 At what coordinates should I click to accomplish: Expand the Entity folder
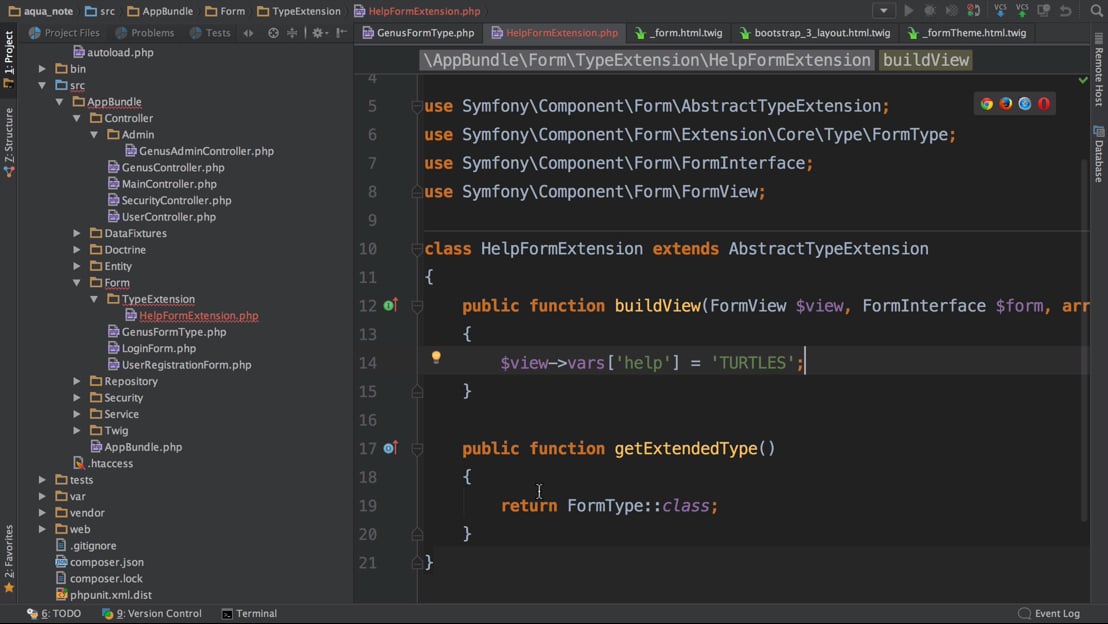pos(76,266)
